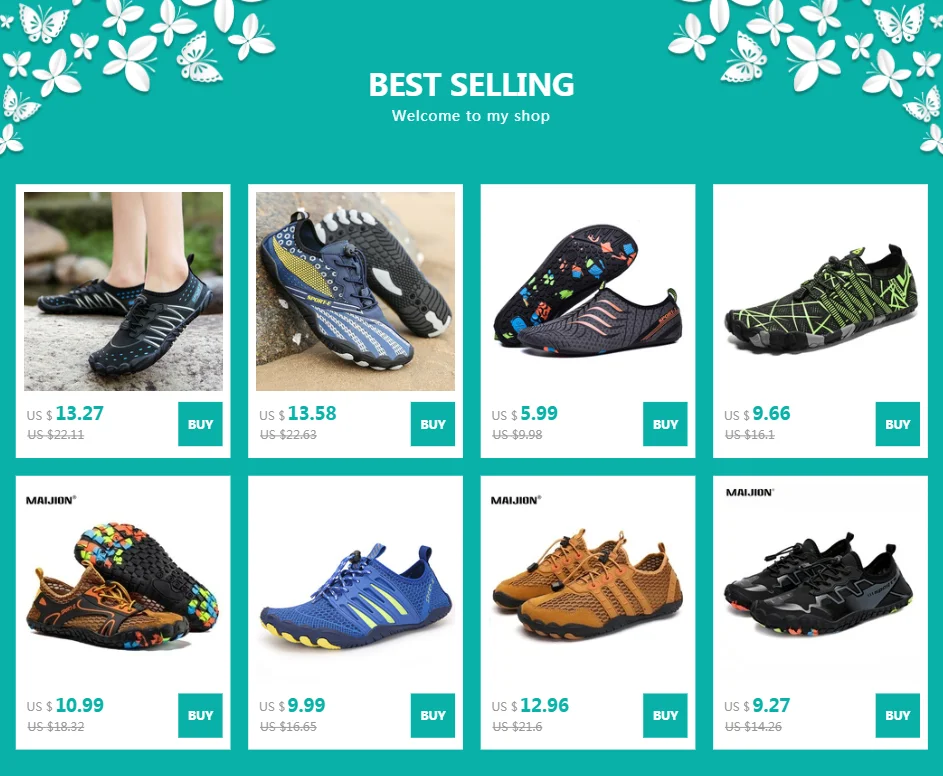
Task: Open the blue and yellow shoe photo
Action: pos(355,291)
